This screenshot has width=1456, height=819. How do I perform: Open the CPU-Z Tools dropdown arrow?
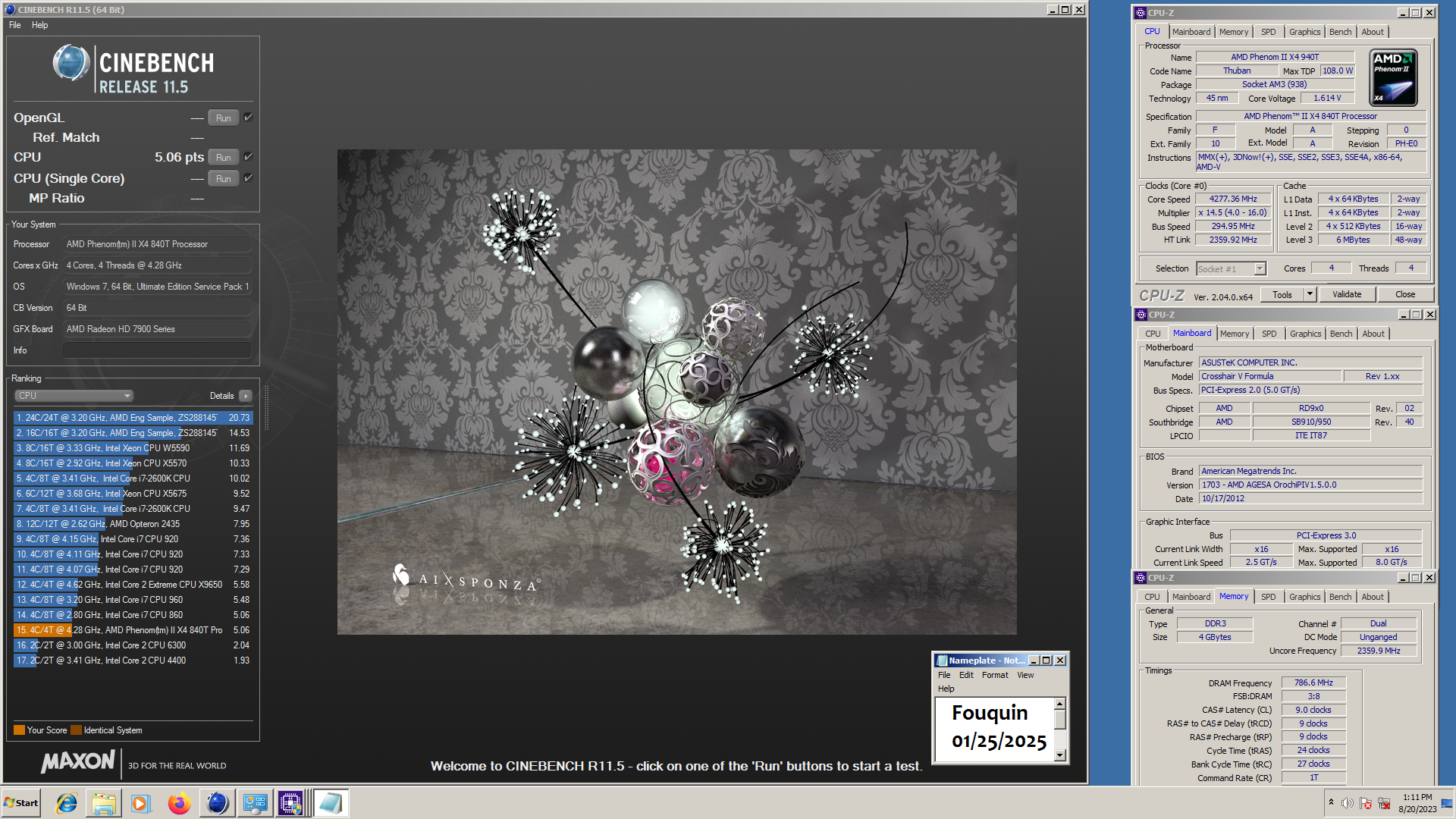pyautogui.click(x=1310, y=294)
